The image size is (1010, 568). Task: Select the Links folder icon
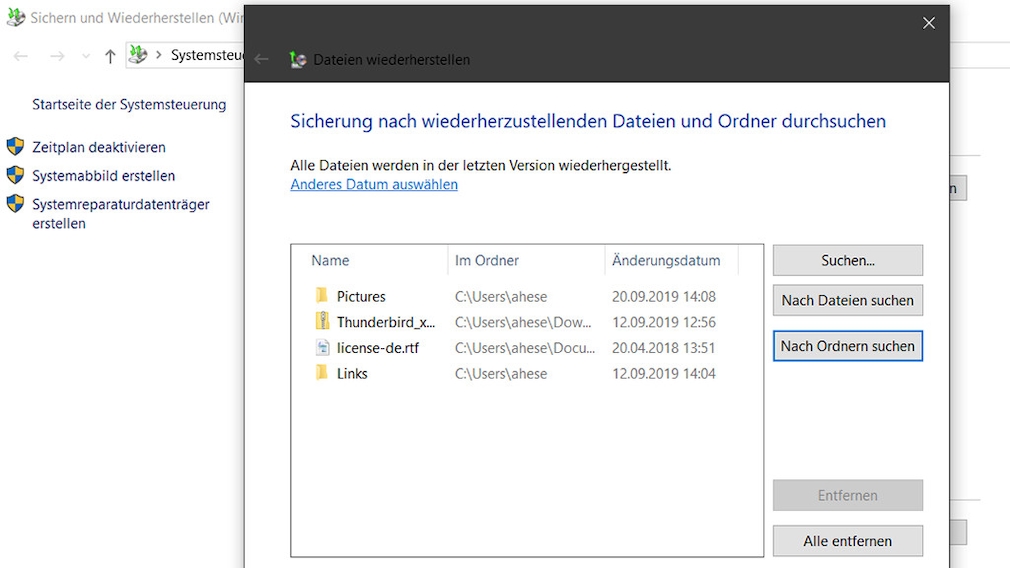pos(322,373)
